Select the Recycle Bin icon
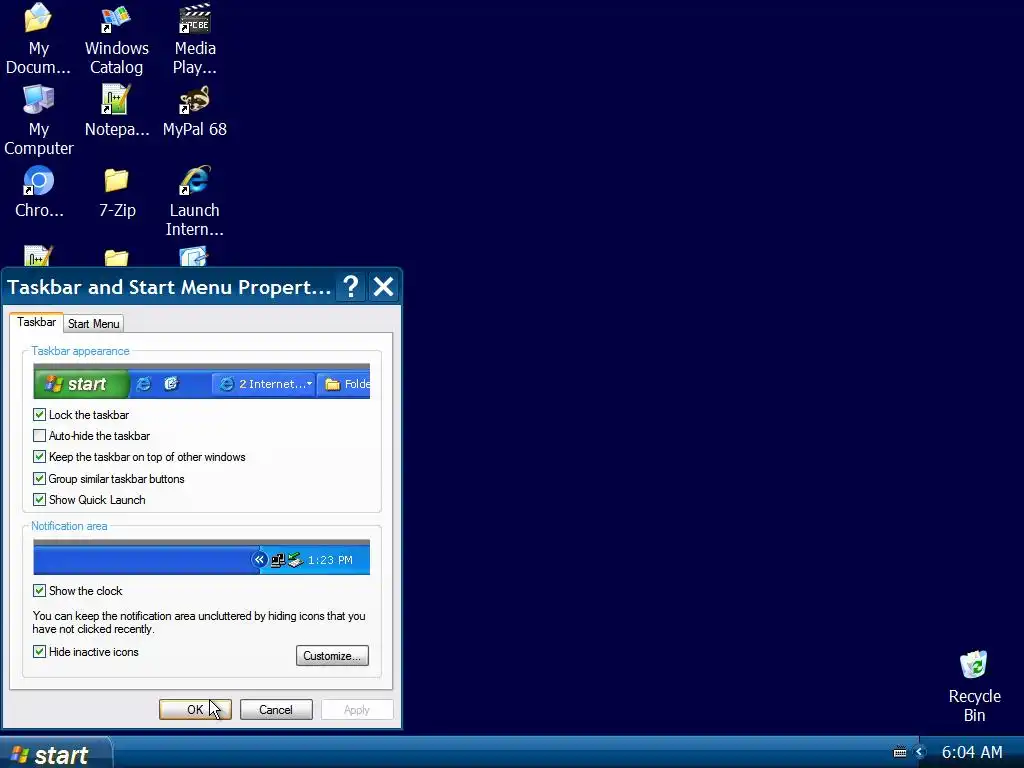This screenshot has width=1024, height=768. pos(974,686)
